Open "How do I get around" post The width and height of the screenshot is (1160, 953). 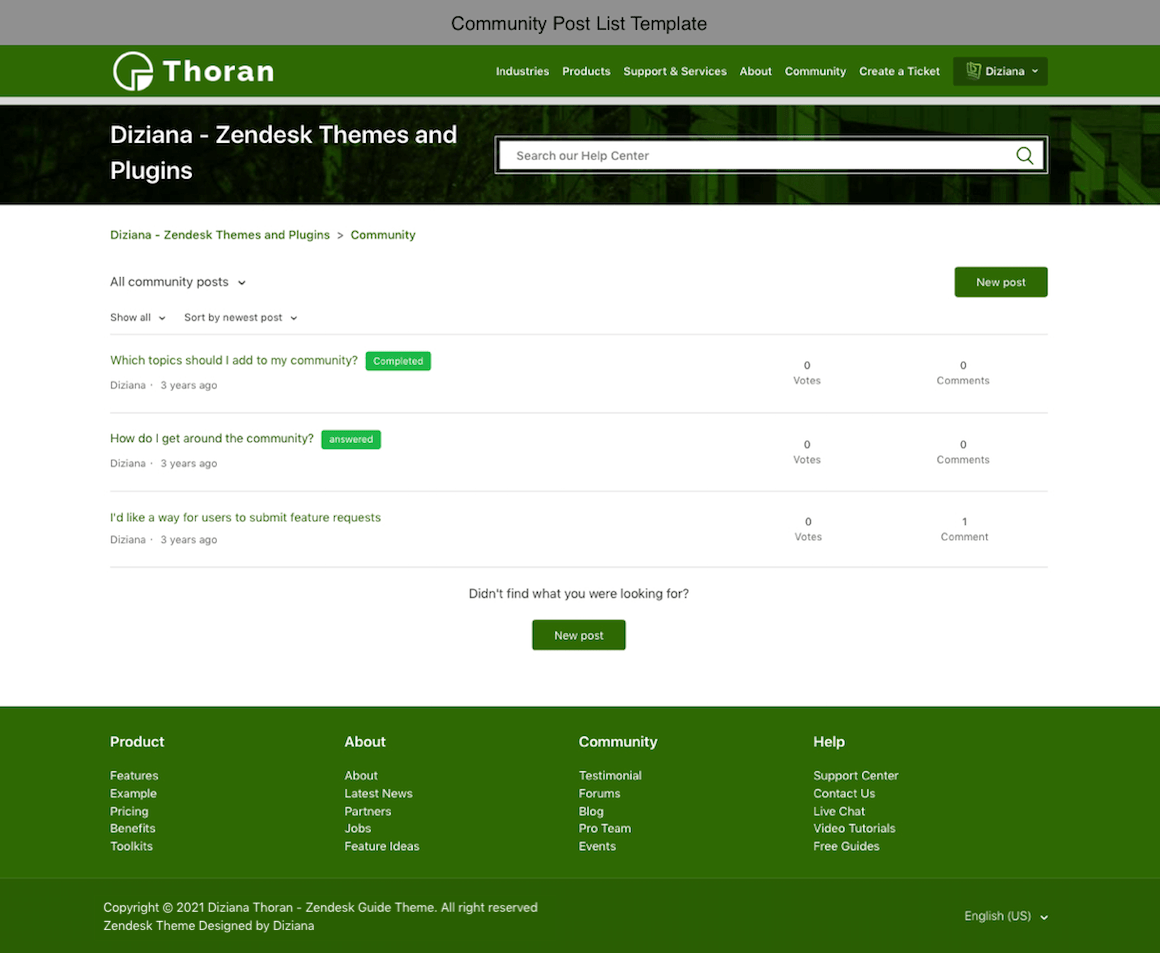pyautogui.click(x=212, y=438)
